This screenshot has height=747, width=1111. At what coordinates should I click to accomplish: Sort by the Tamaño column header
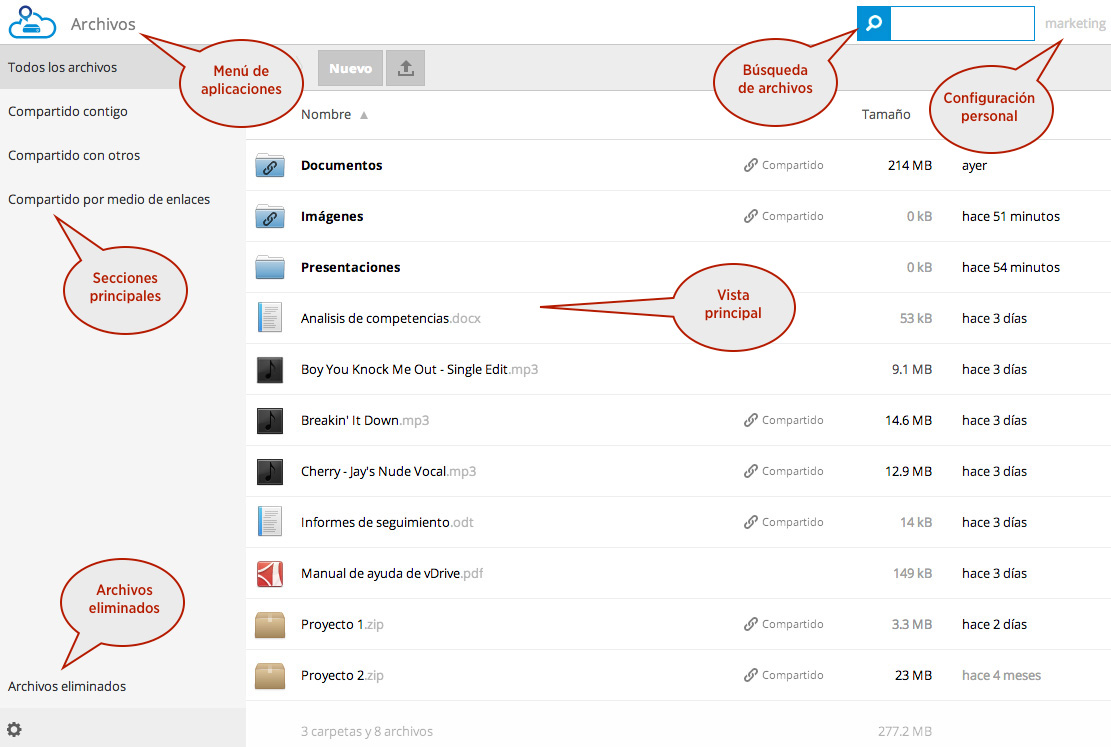coord(886,114)
